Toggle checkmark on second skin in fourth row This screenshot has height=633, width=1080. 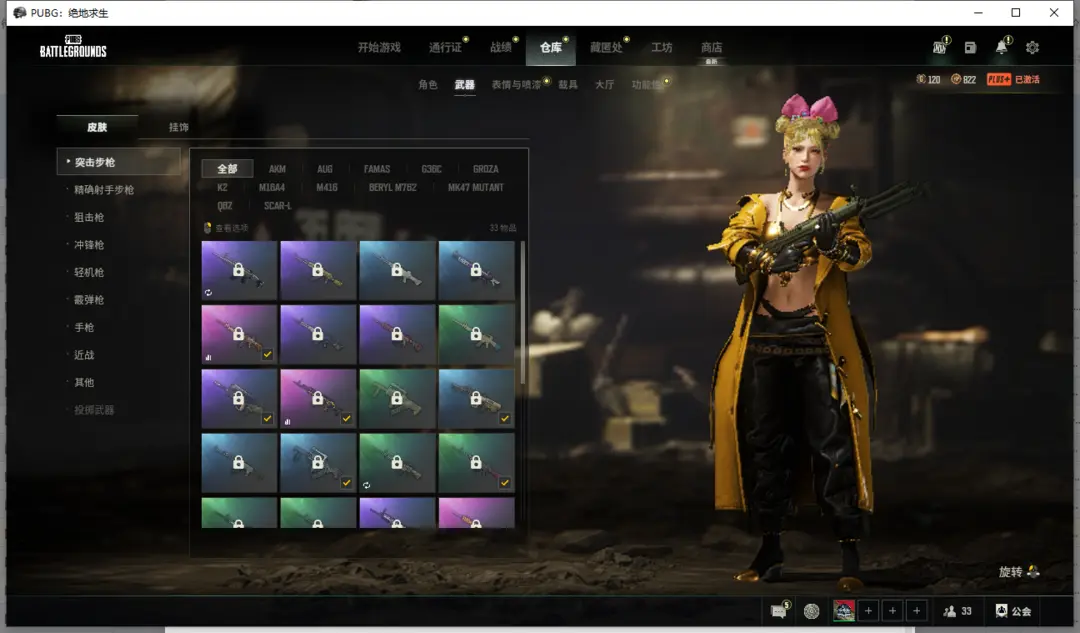[346, 483]
